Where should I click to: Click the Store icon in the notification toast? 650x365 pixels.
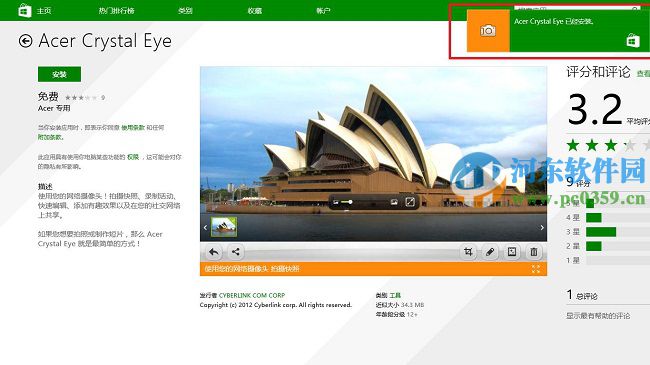tap(633, 41)
